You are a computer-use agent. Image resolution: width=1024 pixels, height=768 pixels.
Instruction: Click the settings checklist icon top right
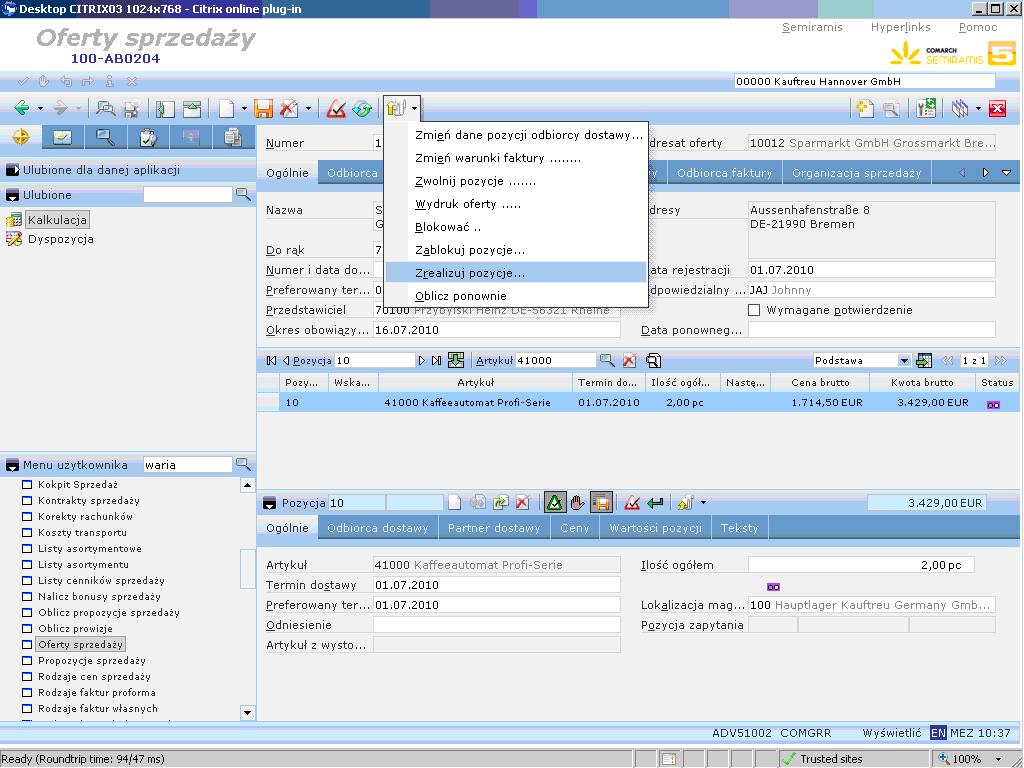coord(925,108)
